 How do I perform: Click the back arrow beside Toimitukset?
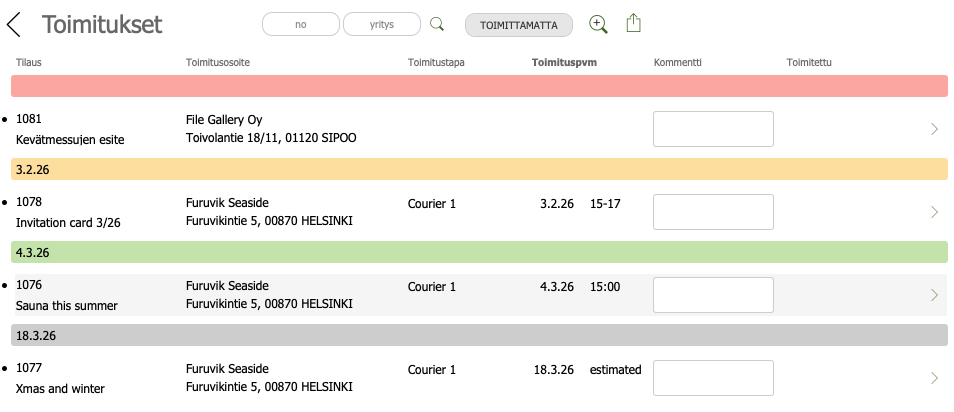click(13, 25)
